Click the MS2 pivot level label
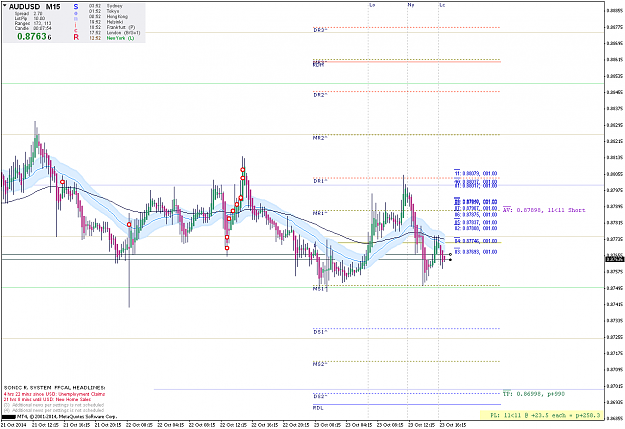This screenshot has width=625, height=429. click(320, 364)
